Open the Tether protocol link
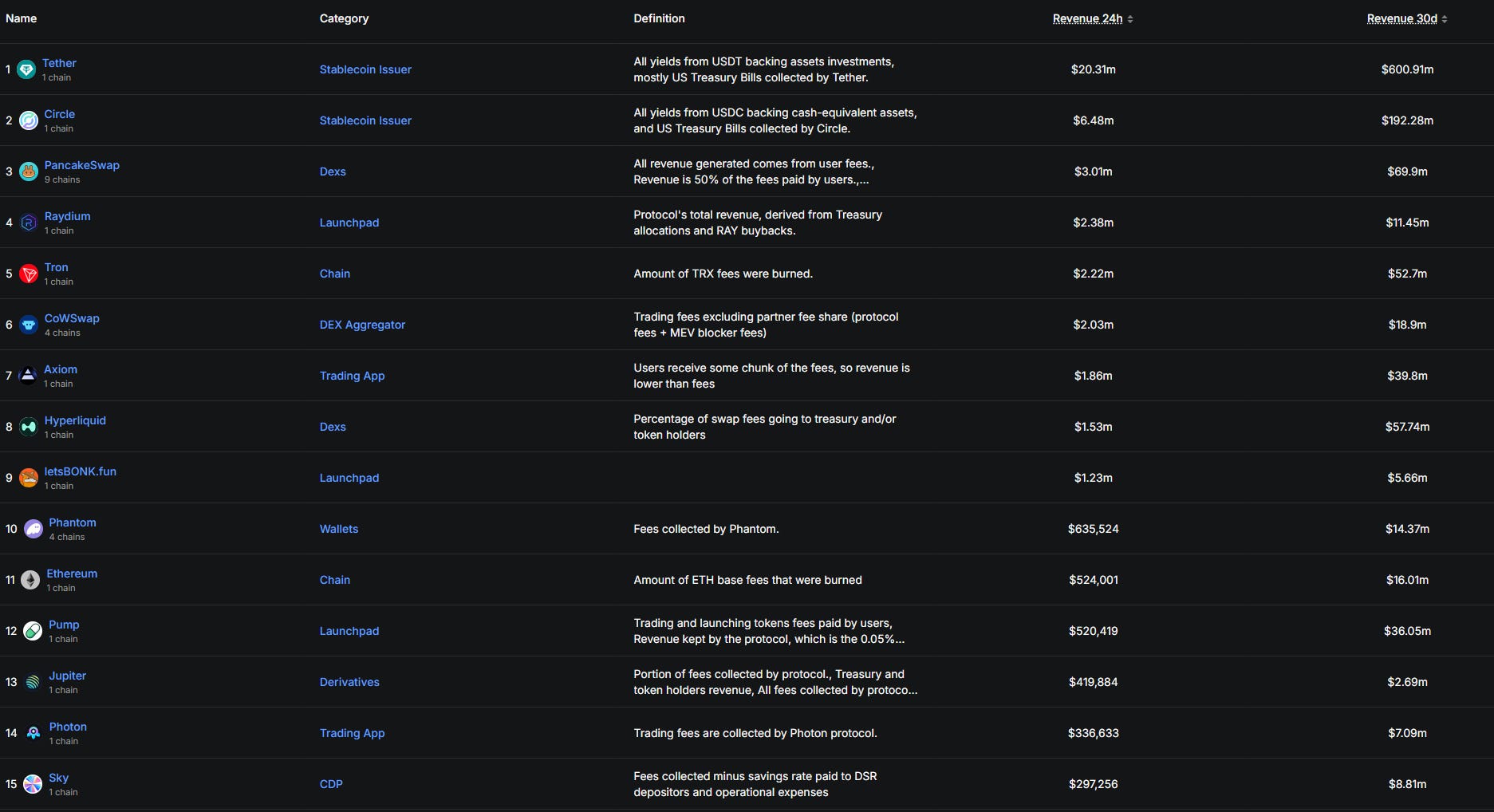The width and height of the screenshot is (1494, 812). (x=59, y=63)
